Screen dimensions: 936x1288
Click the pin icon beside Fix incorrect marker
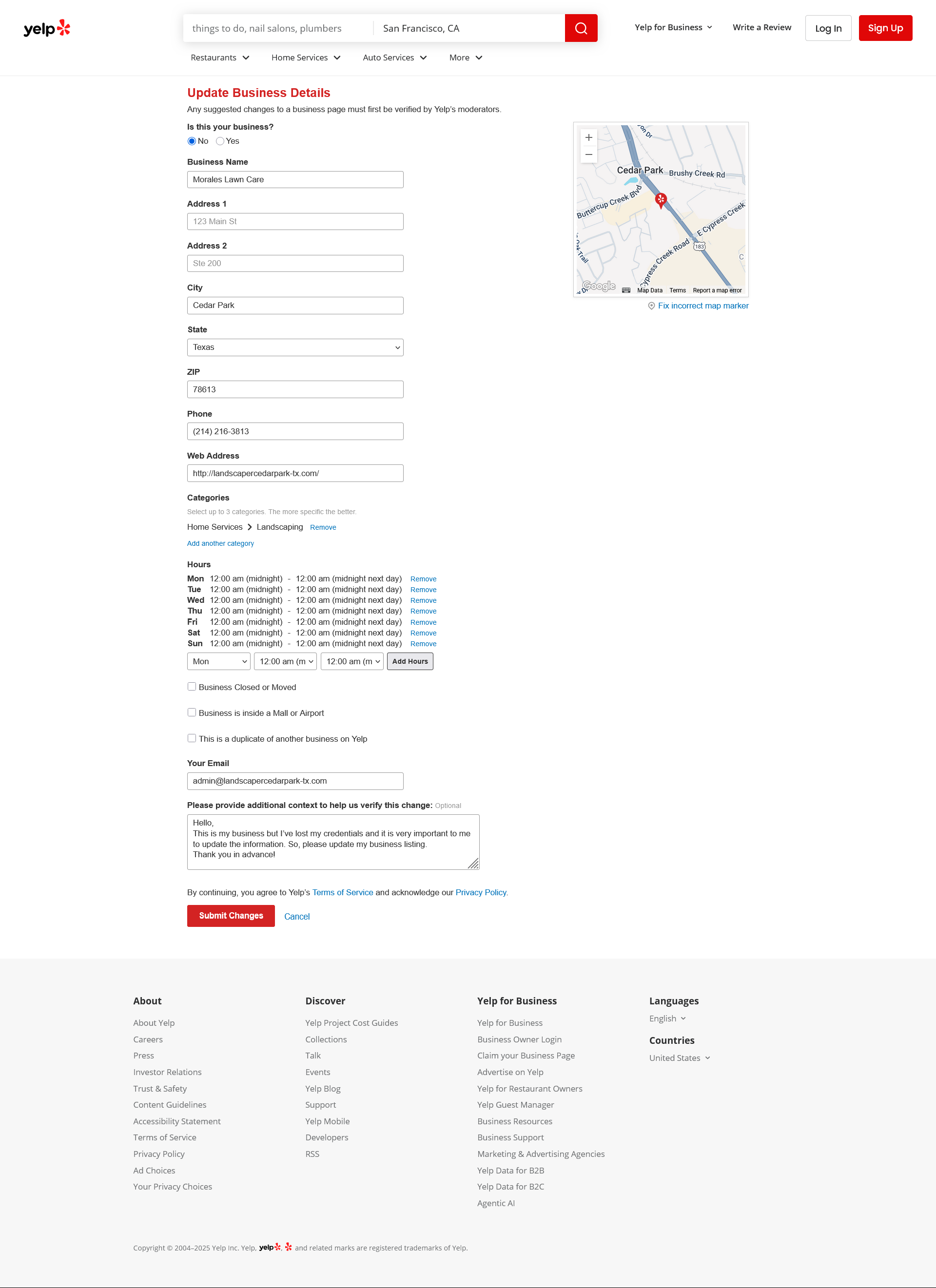(651, 306)
